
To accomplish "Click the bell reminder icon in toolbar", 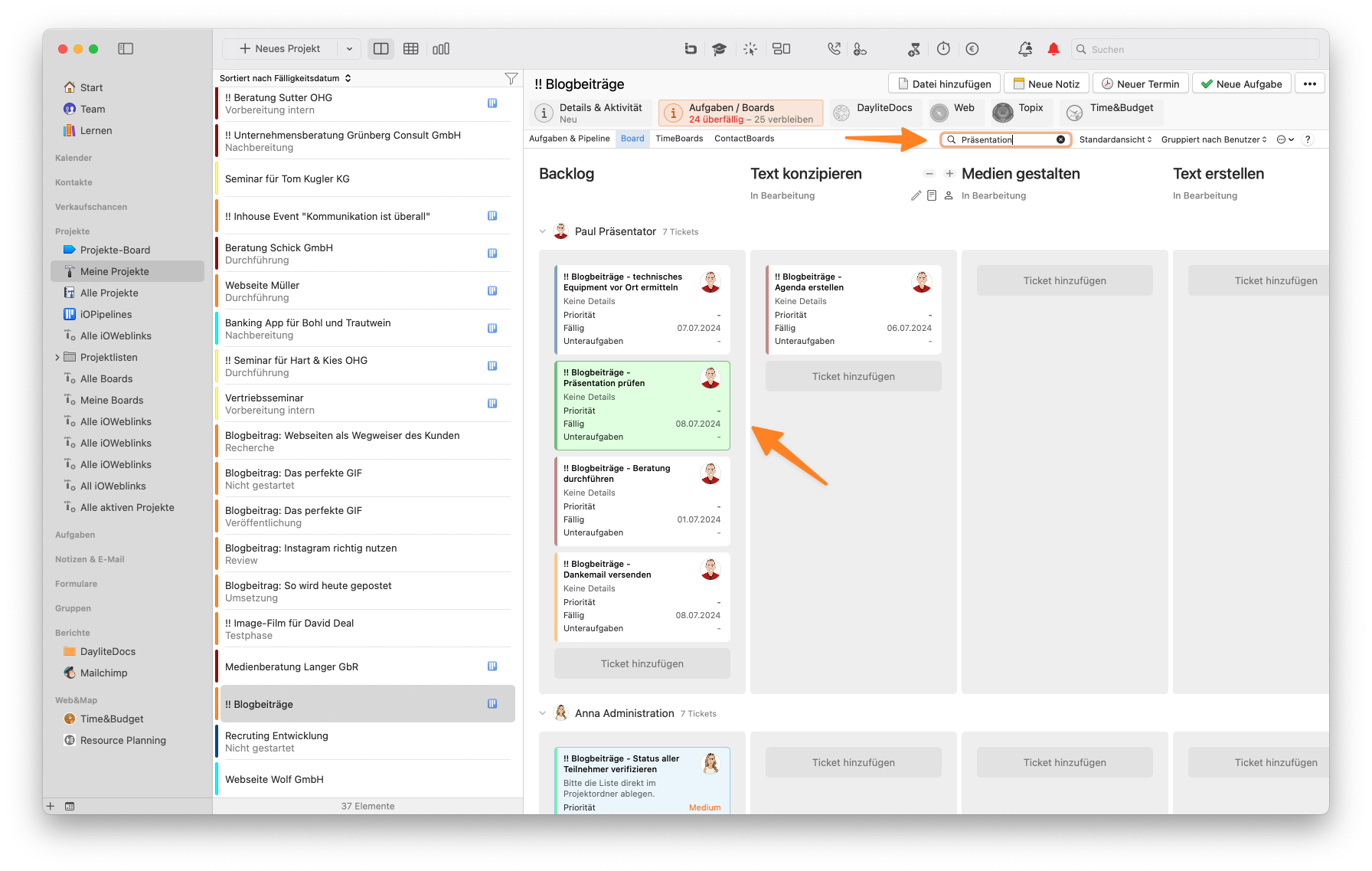I will pyautogui.click(x=1025, y=49).
